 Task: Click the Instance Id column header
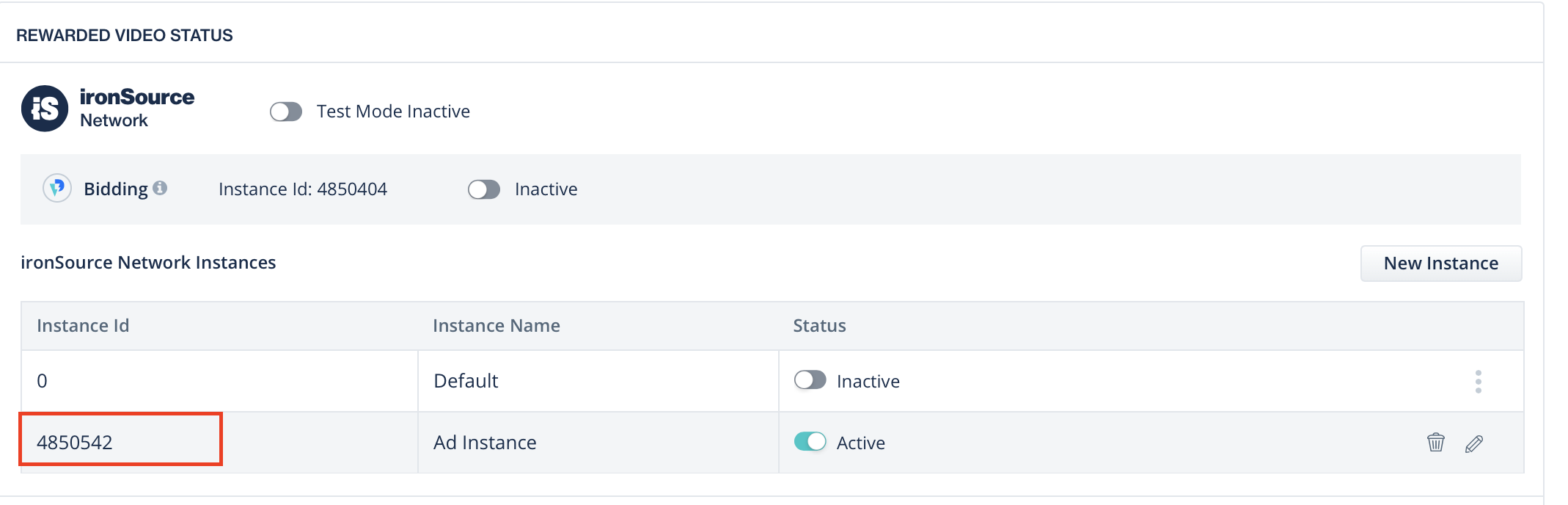[x=83, y=326]
